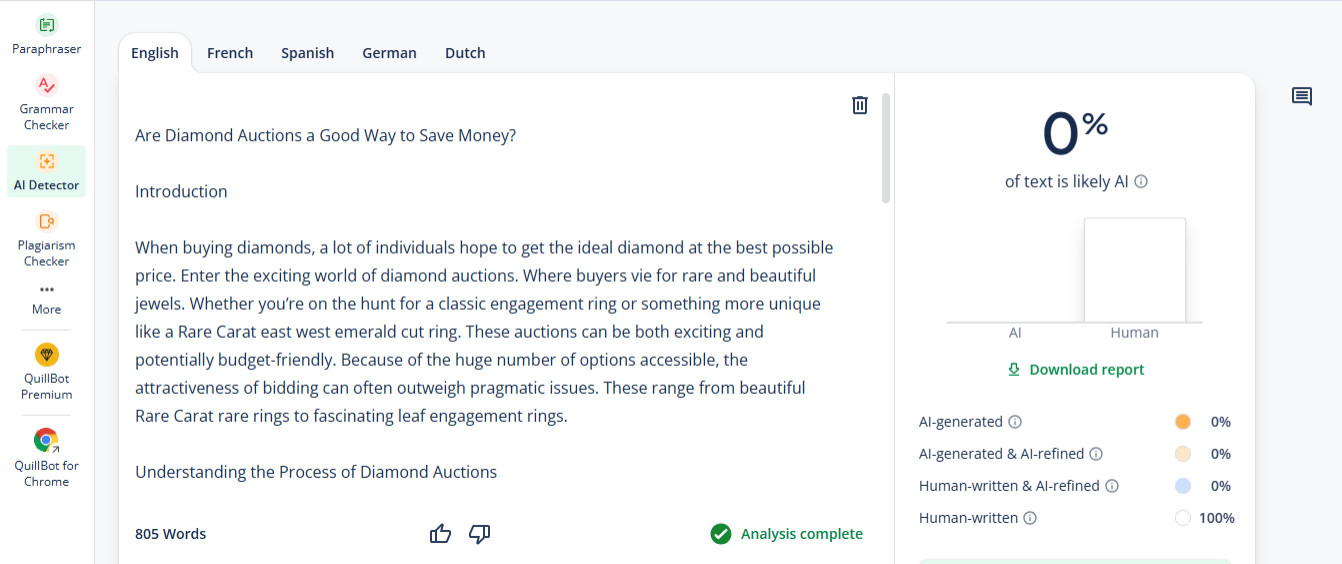This screenshot has width=1342, height=564.
Task: Click the text editor scrollbar
Action: [x=886, y=148]
